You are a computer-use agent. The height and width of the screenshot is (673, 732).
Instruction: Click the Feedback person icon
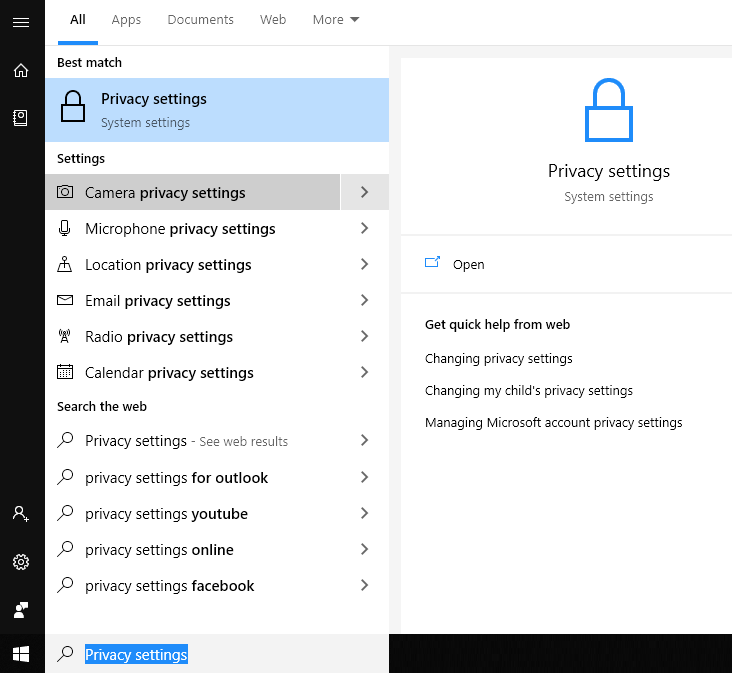pos(21,610)
